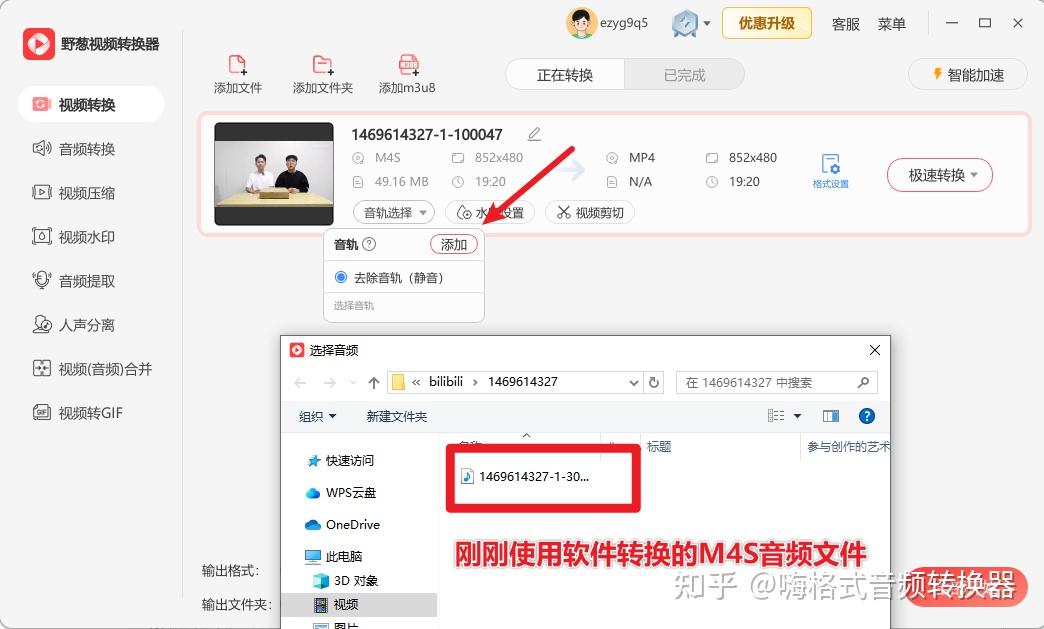Click the 优惠升级 button
Viewport: 1044px width, 629px height.
pyautogui.click(x=766, y=23)
